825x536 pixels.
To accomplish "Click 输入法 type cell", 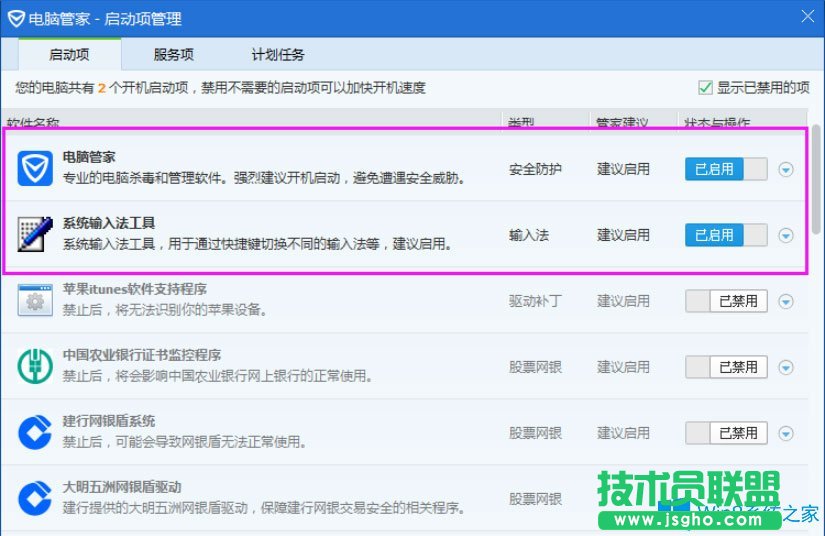I will [x=529, y=235].
